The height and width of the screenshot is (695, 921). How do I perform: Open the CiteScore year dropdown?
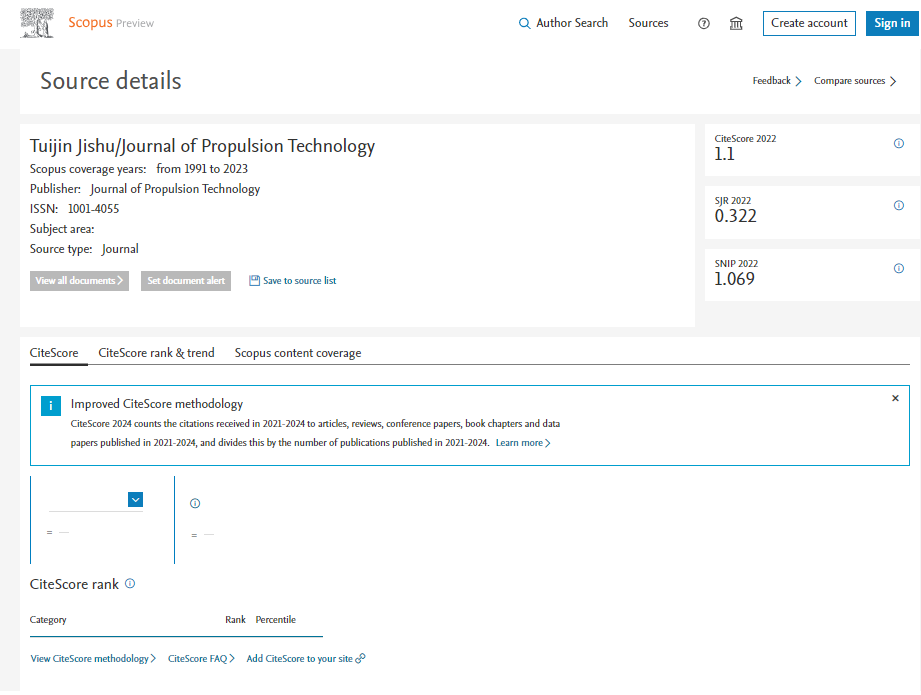tap(136, 500)
